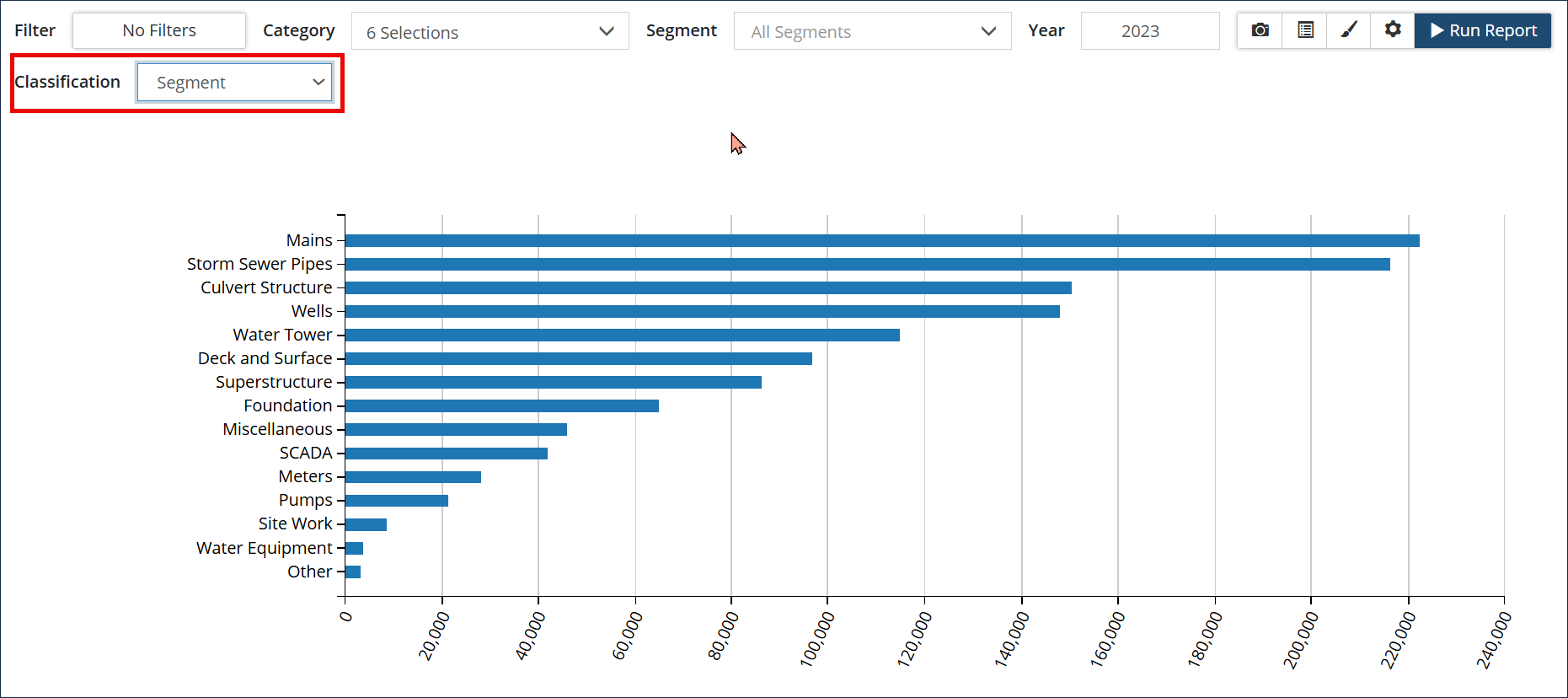This screenshot has width=1568, height=698.
Task: Expand the Classification Segment dropdown
Action: coord(235,83)
